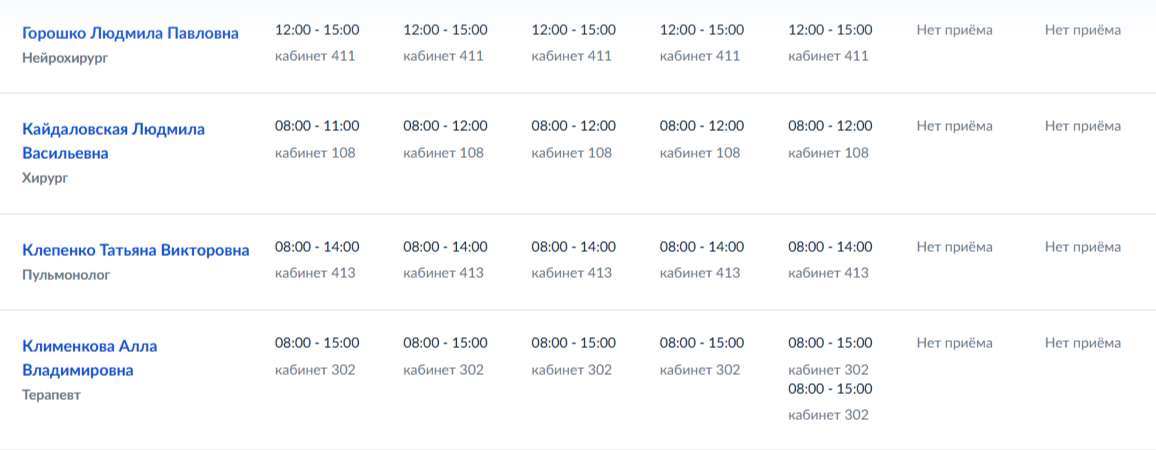
Task: Select Кайдаловская's last 08:00 - 12:00 slot
Action: click(x=830, y=126)
